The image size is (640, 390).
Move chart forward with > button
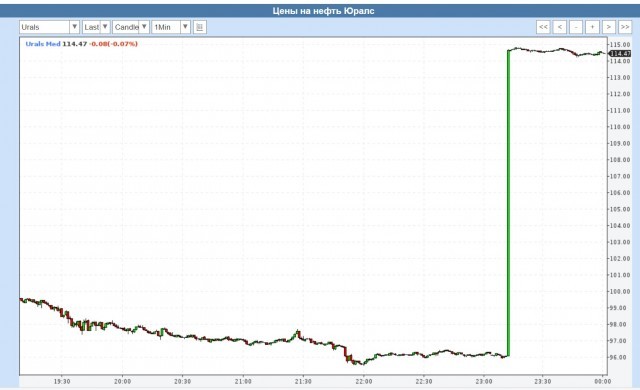(x=609, y=27)
